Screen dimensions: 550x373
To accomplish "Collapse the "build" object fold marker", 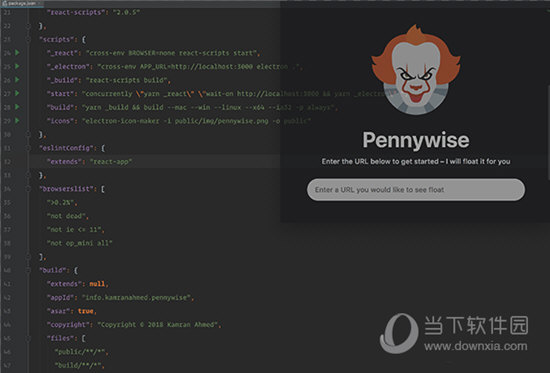I will (28, 270).
